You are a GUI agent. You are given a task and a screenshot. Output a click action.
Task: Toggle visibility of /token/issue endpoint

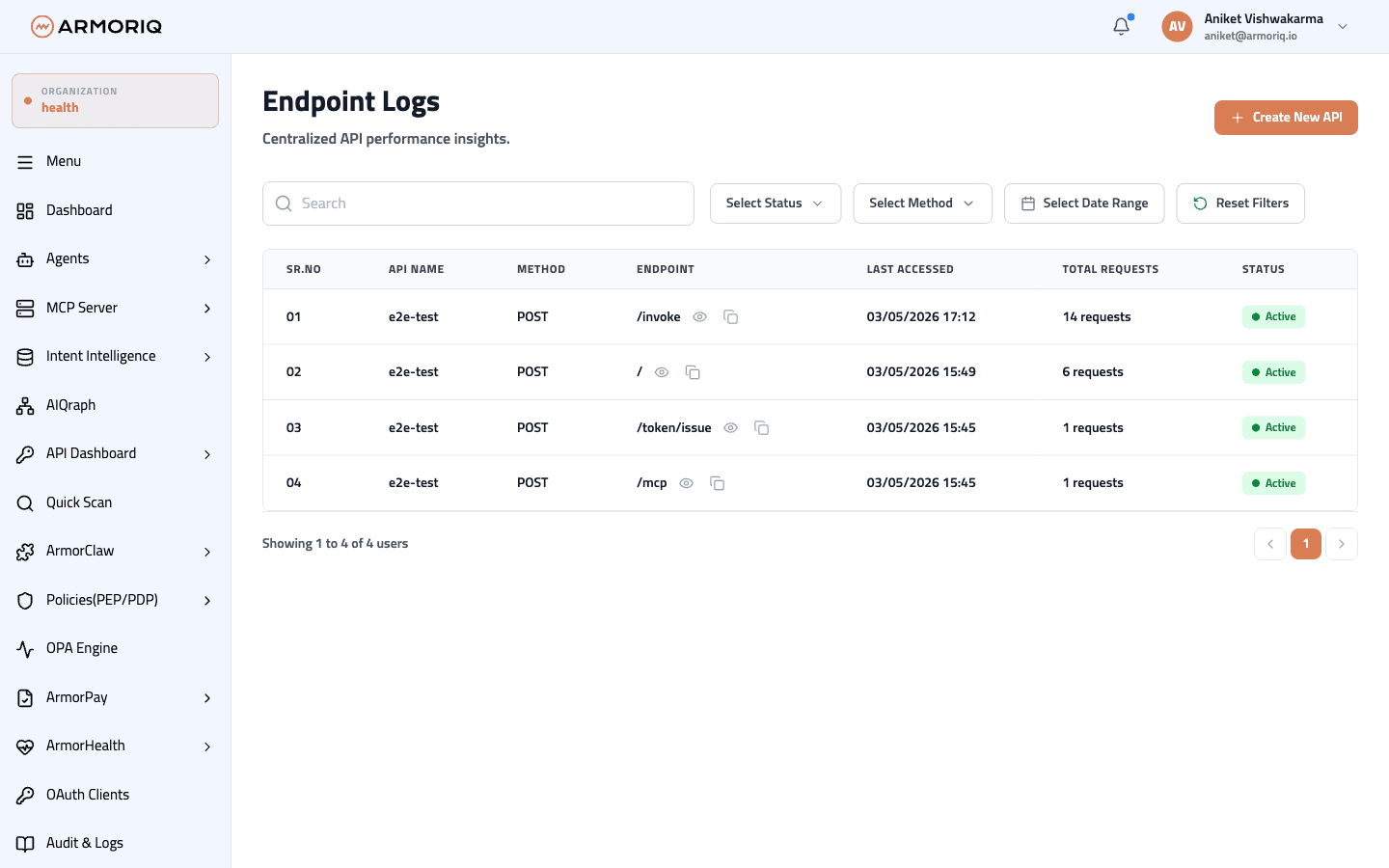[731, 427]
